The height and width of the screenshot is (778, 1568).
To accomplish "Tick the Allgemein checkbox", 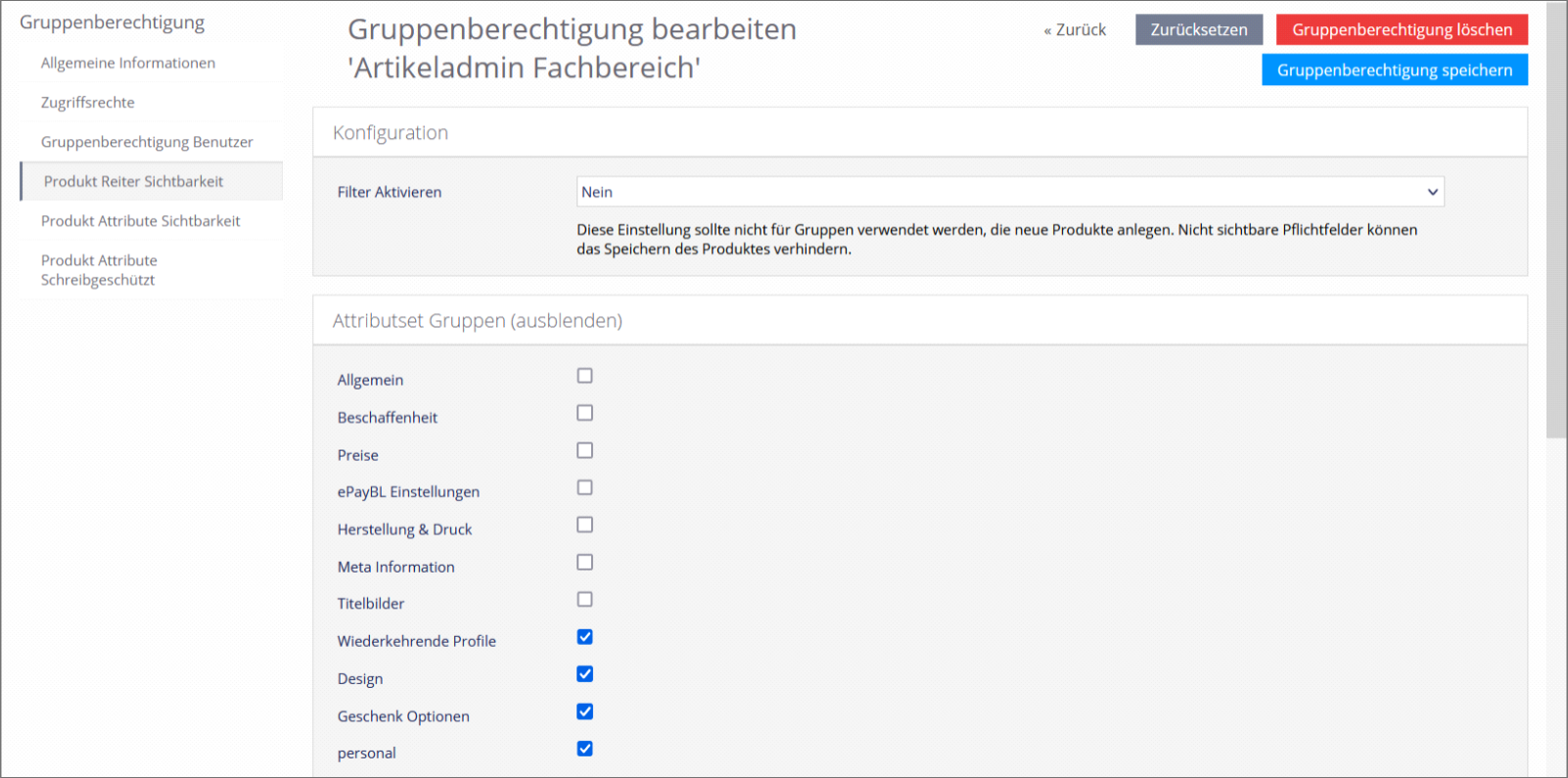I will pos(584,376).
